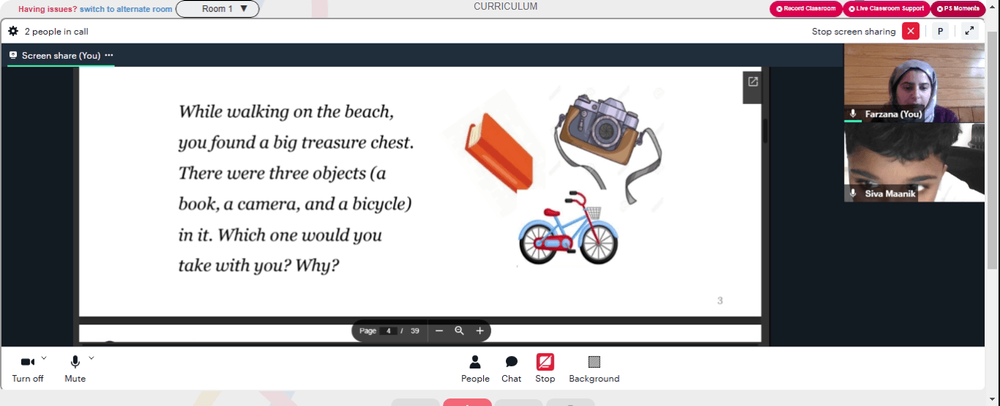The image size is (1000, 406).
Task: Click the camera illustration on slide
Action: (607, 147)
